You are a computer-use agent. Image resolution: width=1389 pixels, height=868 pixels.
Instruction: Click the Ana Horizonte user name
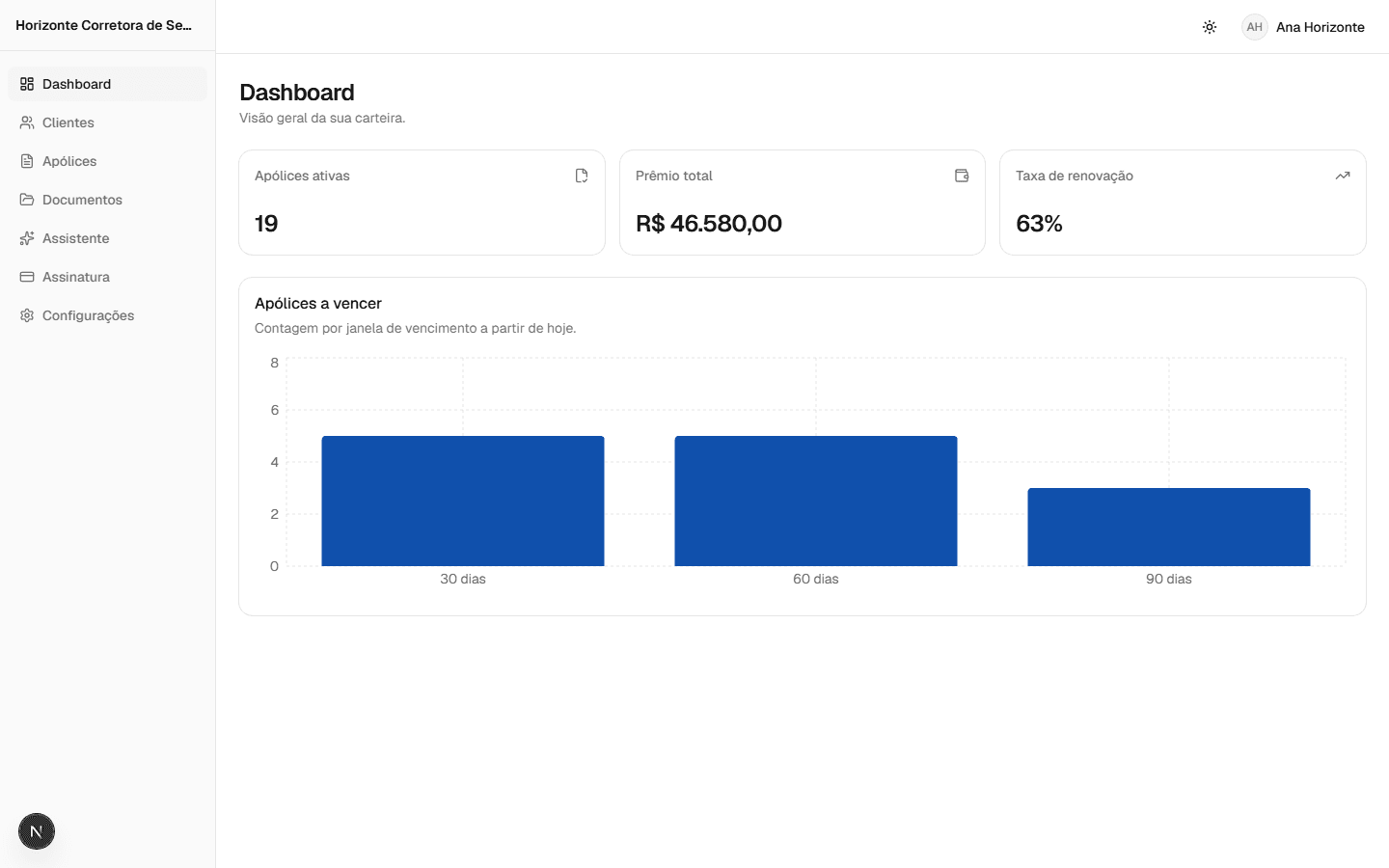[1321, 27]
